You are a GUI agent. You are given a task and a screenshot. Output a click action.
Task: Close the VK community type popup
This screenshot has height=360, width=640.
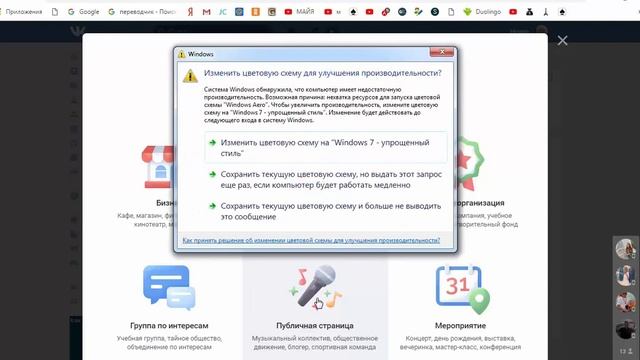point(562,40)
